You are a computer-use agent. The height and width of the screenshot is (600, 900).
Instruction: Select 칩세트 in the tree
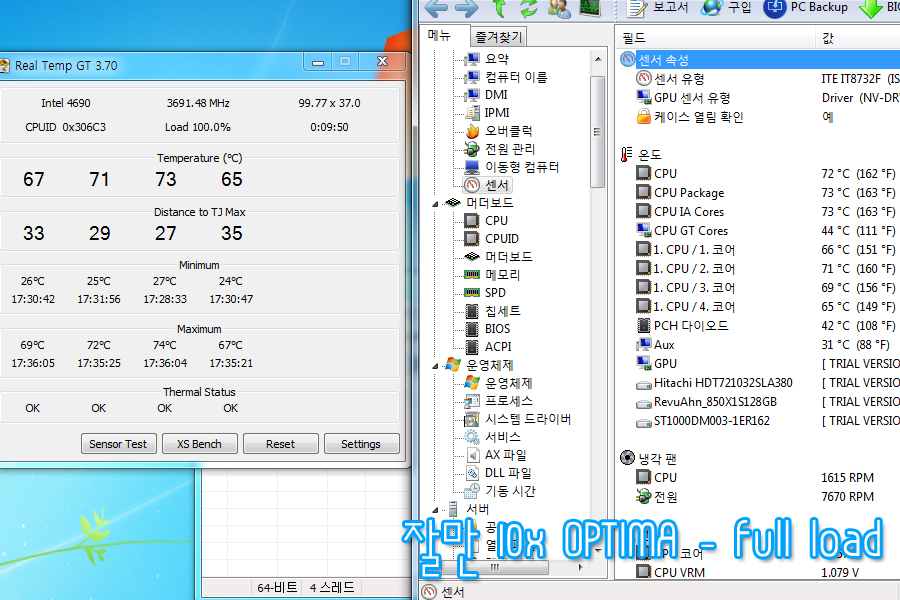(492, 311)
